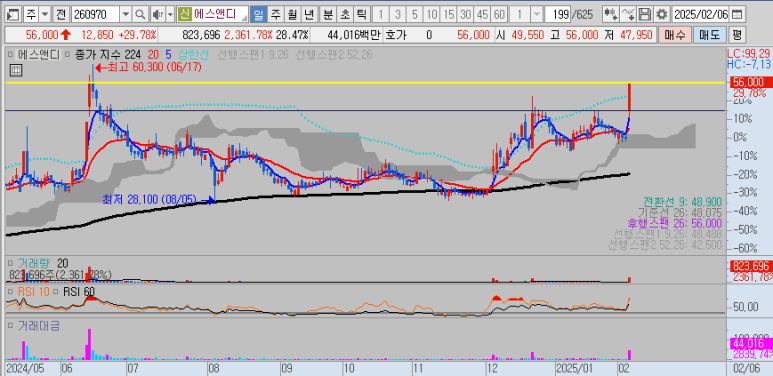Select the minute (분) chart tab

click(x=327, y=14)
